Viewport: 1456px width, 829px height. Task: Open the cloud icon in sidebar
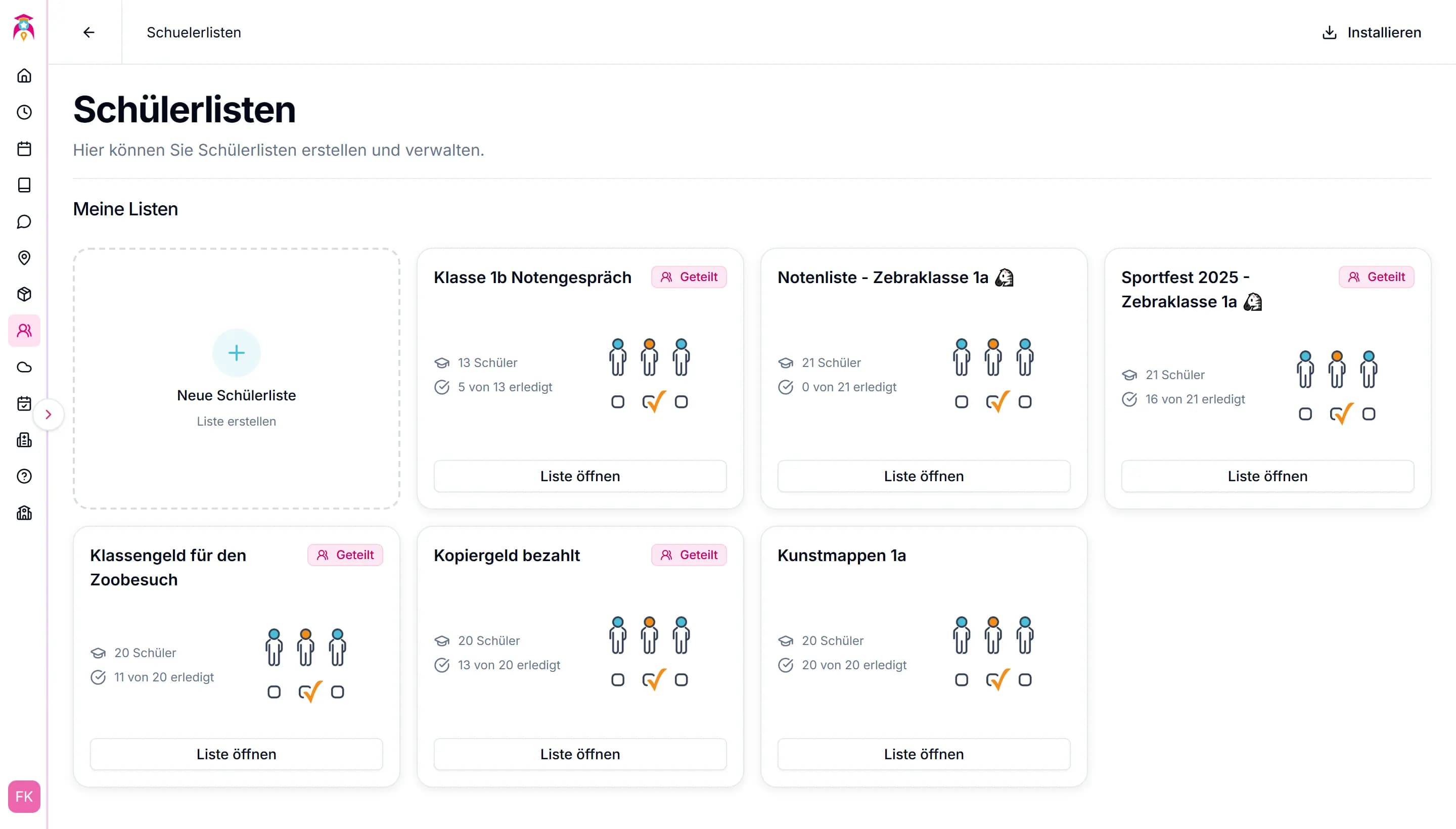24,367
